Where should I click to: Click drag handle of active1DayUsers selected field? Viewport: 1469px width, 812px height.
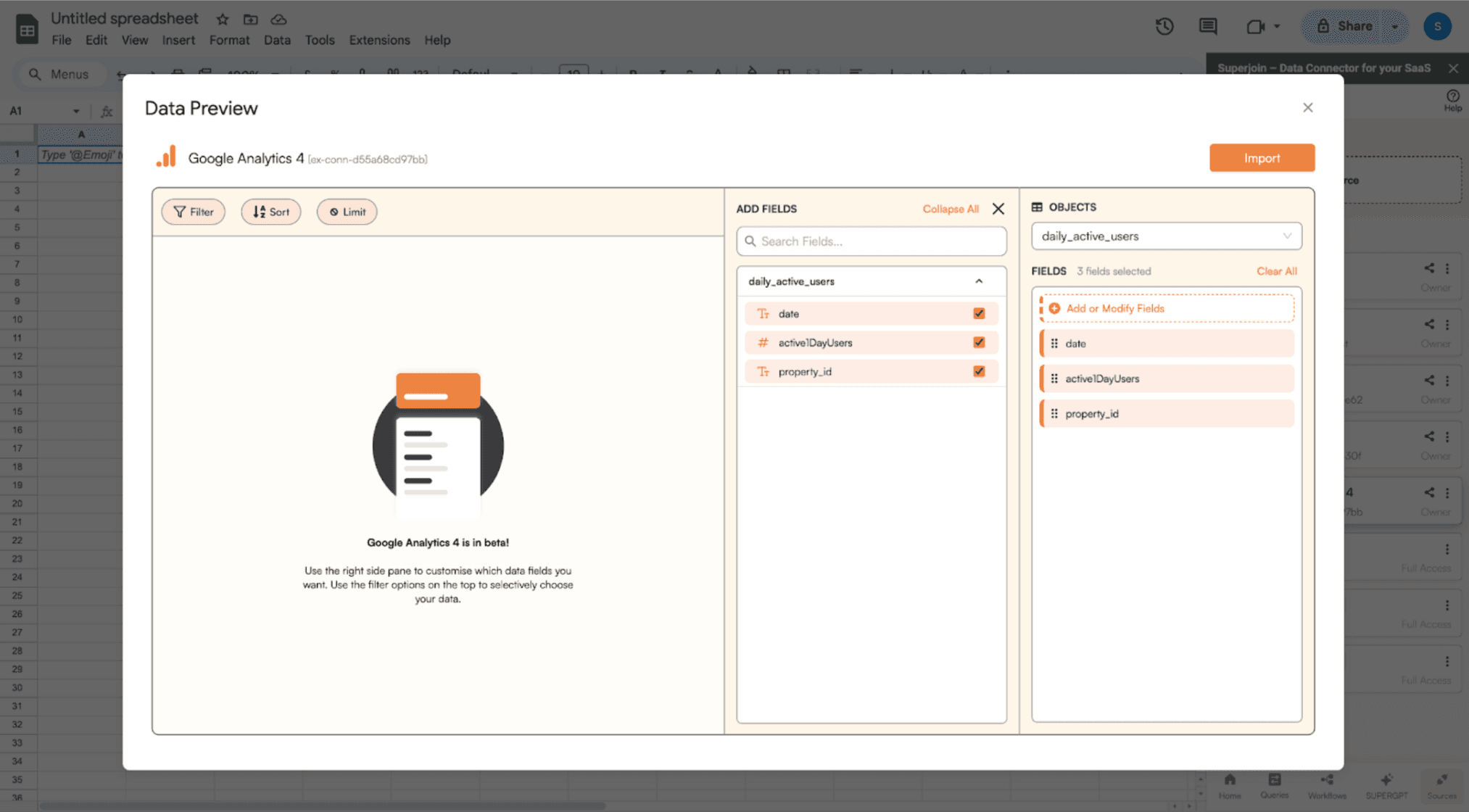pyautogui.click(x=1054, y=378)
